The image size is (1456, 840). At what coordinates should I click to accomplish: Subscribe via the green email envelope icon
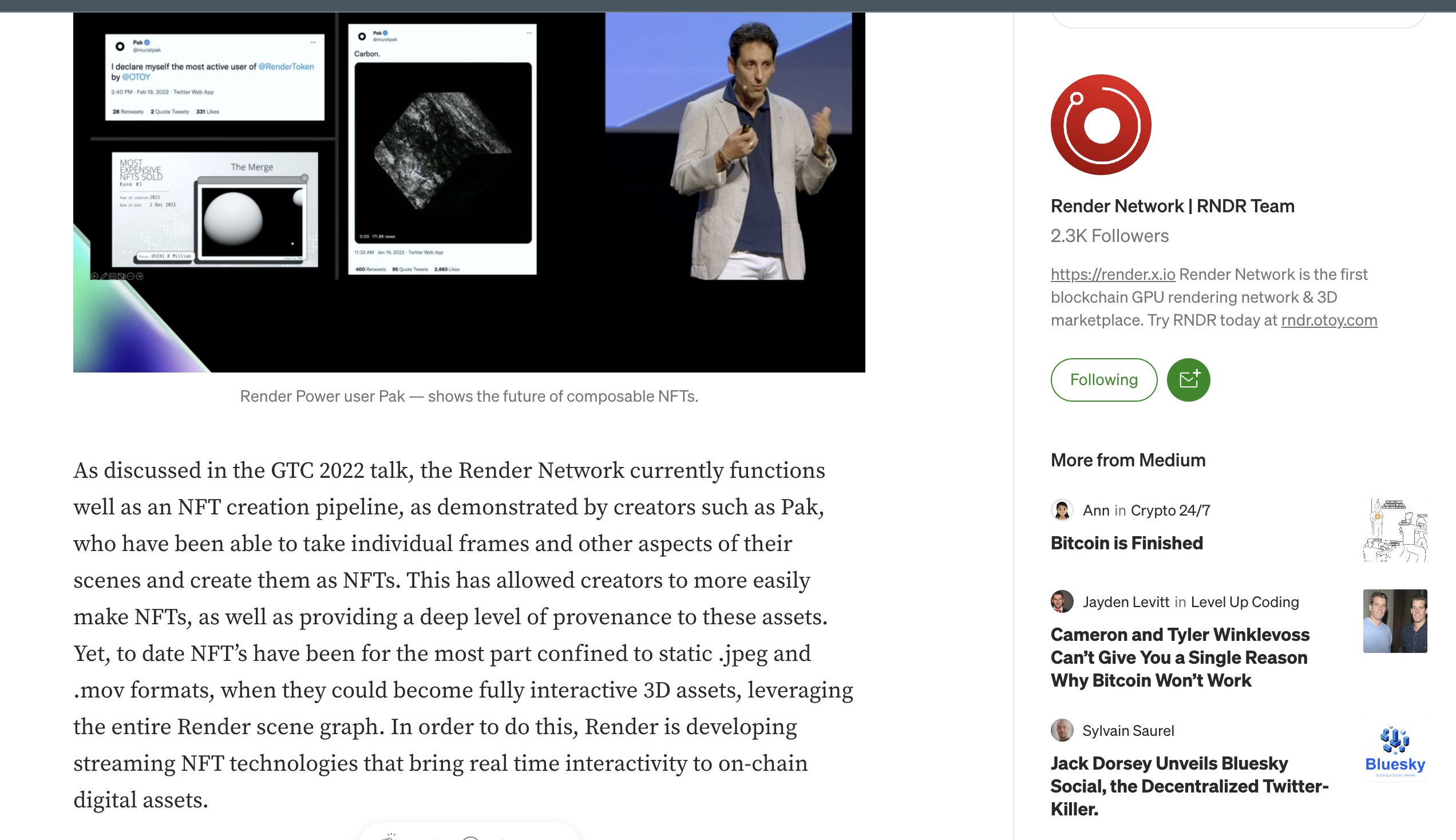[x=1188, y=379]
